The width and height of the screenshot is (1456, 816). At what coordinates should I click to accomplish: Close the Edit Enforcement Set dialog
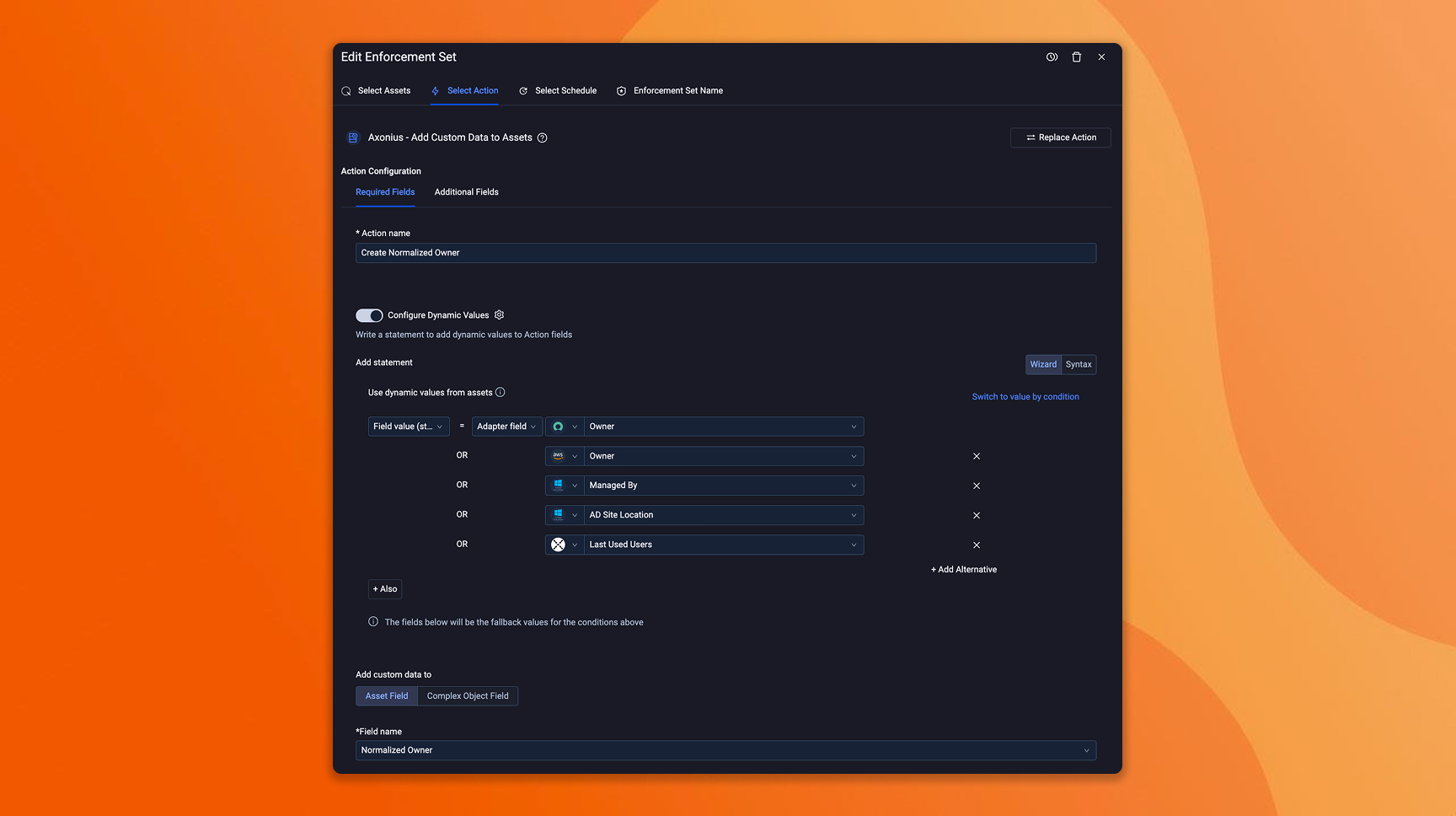point(1101,57)
